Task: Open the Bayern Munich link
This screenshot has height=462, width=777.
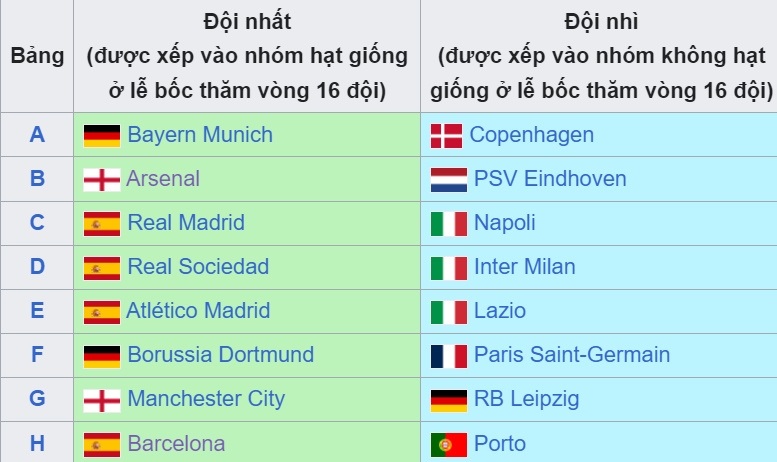Action: [200, 135]
